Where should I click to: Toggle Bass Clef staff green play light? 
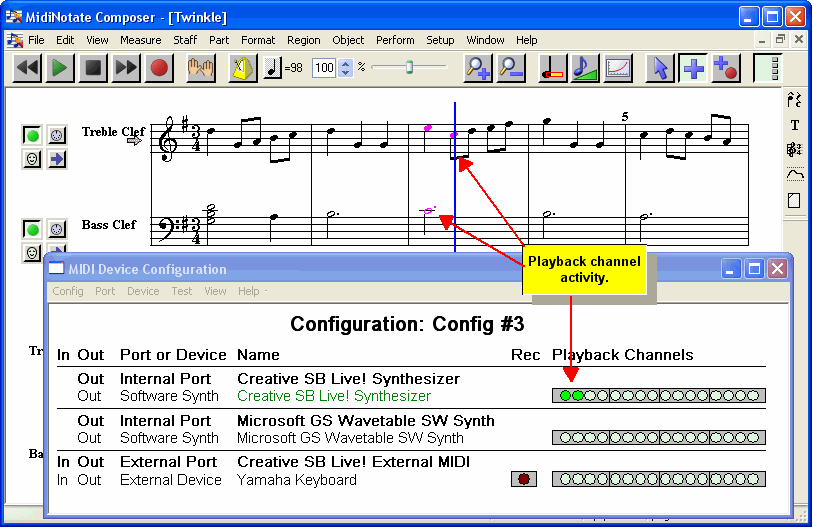pyautogui.click(x=33, y=230)
